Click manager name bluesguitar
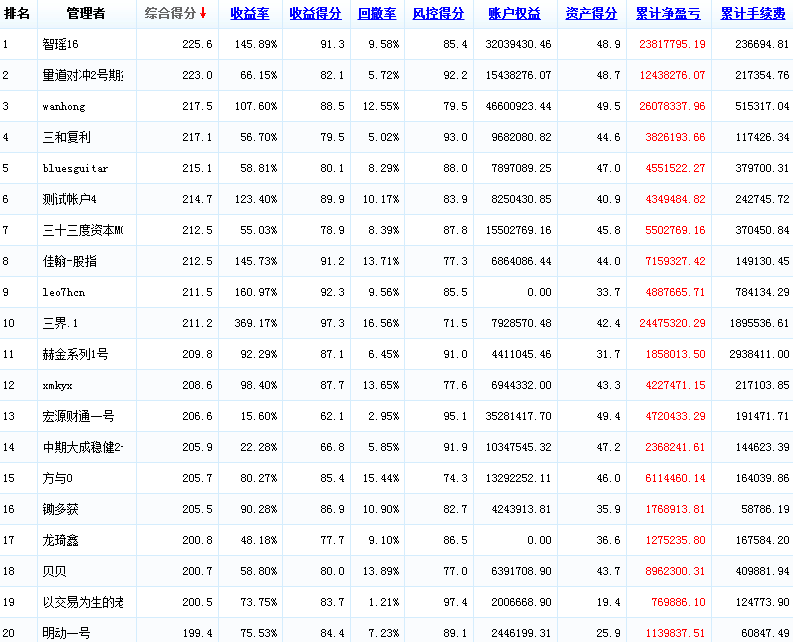This screenshot has height=642, width=793. pos(76,169)
